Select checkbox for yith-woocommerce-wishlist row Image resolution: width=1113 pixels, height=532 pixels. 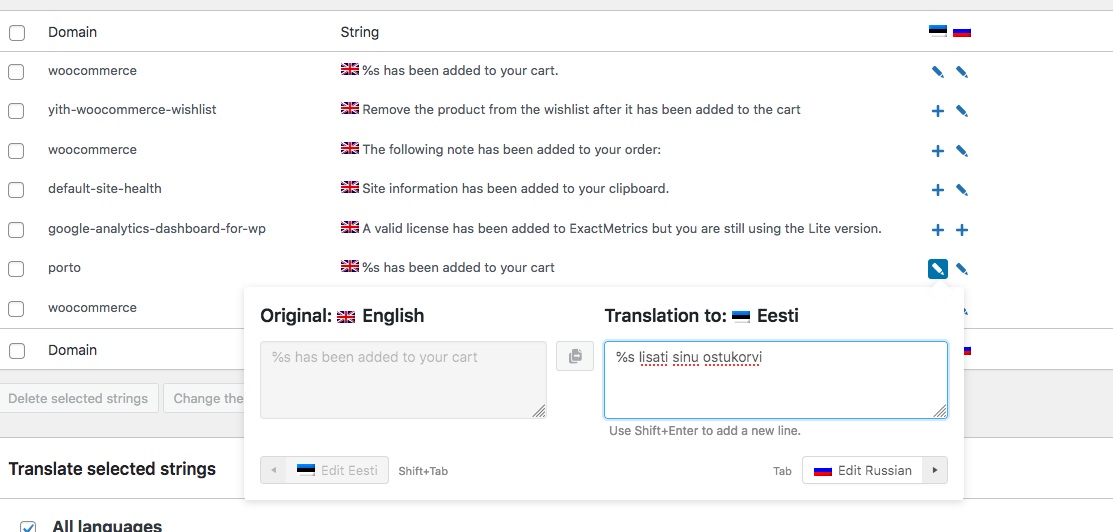tap(16, 111)
